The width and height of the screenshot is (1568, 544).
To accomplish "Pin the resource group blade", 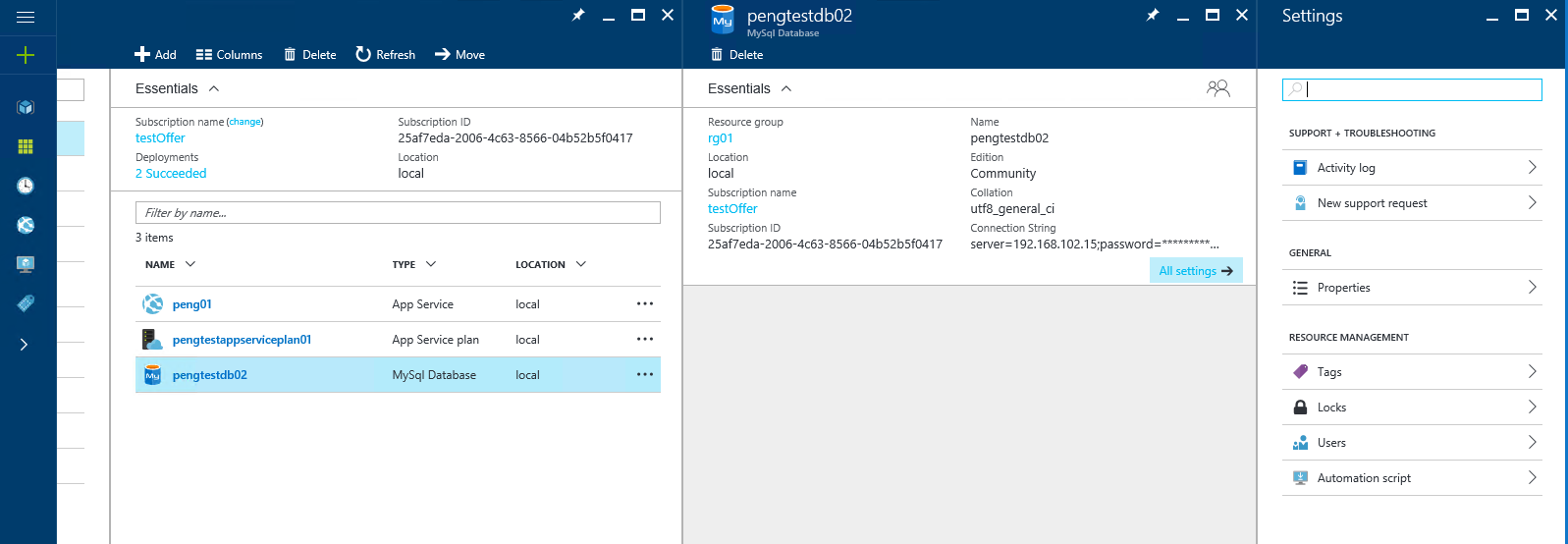I will click(578, 15).
